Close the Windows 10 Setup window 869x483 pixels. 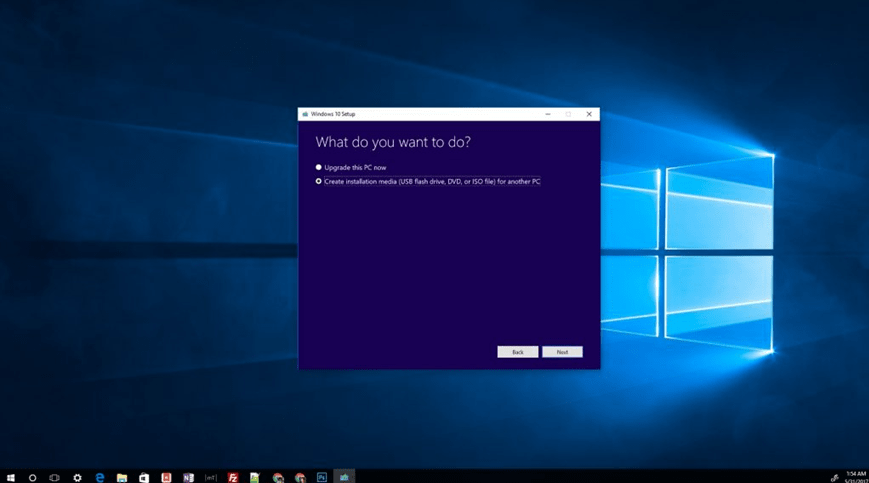589,114
